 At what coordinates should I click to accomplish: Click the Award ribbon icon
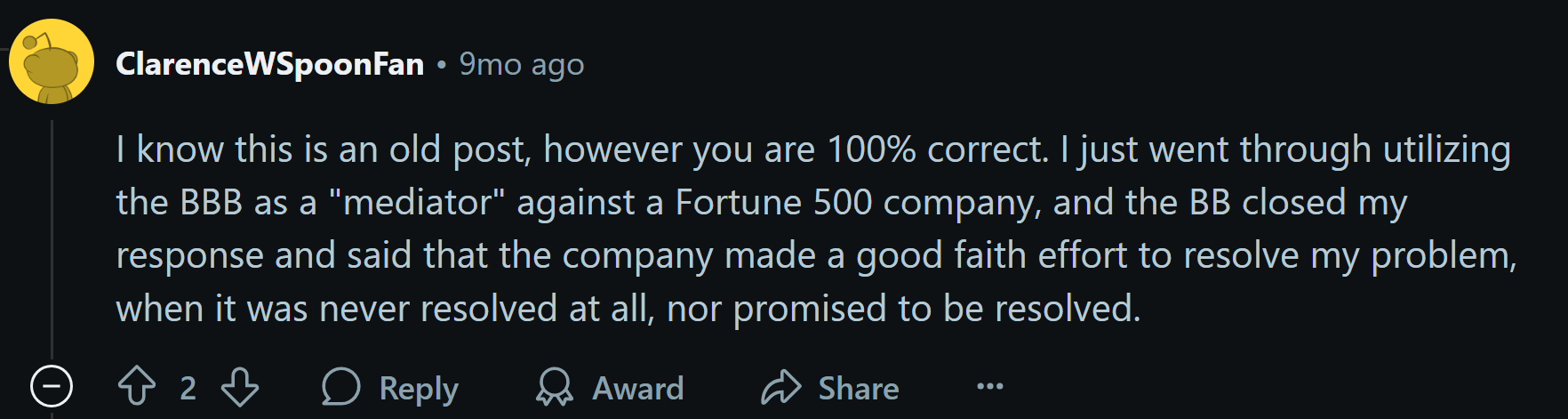tap(555, 387)
